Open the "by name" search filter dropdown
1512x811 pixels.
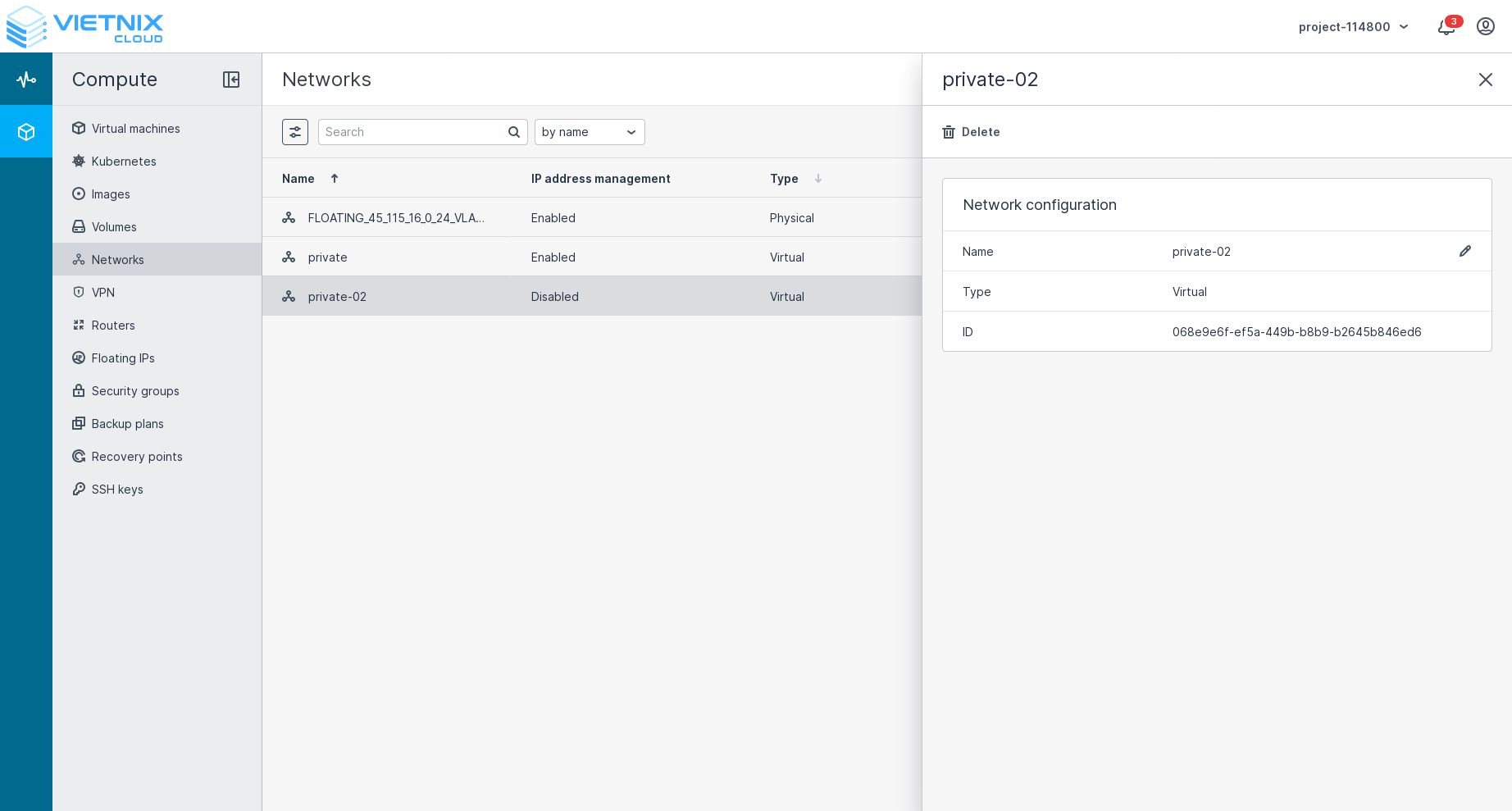click(x=590, y=132)
